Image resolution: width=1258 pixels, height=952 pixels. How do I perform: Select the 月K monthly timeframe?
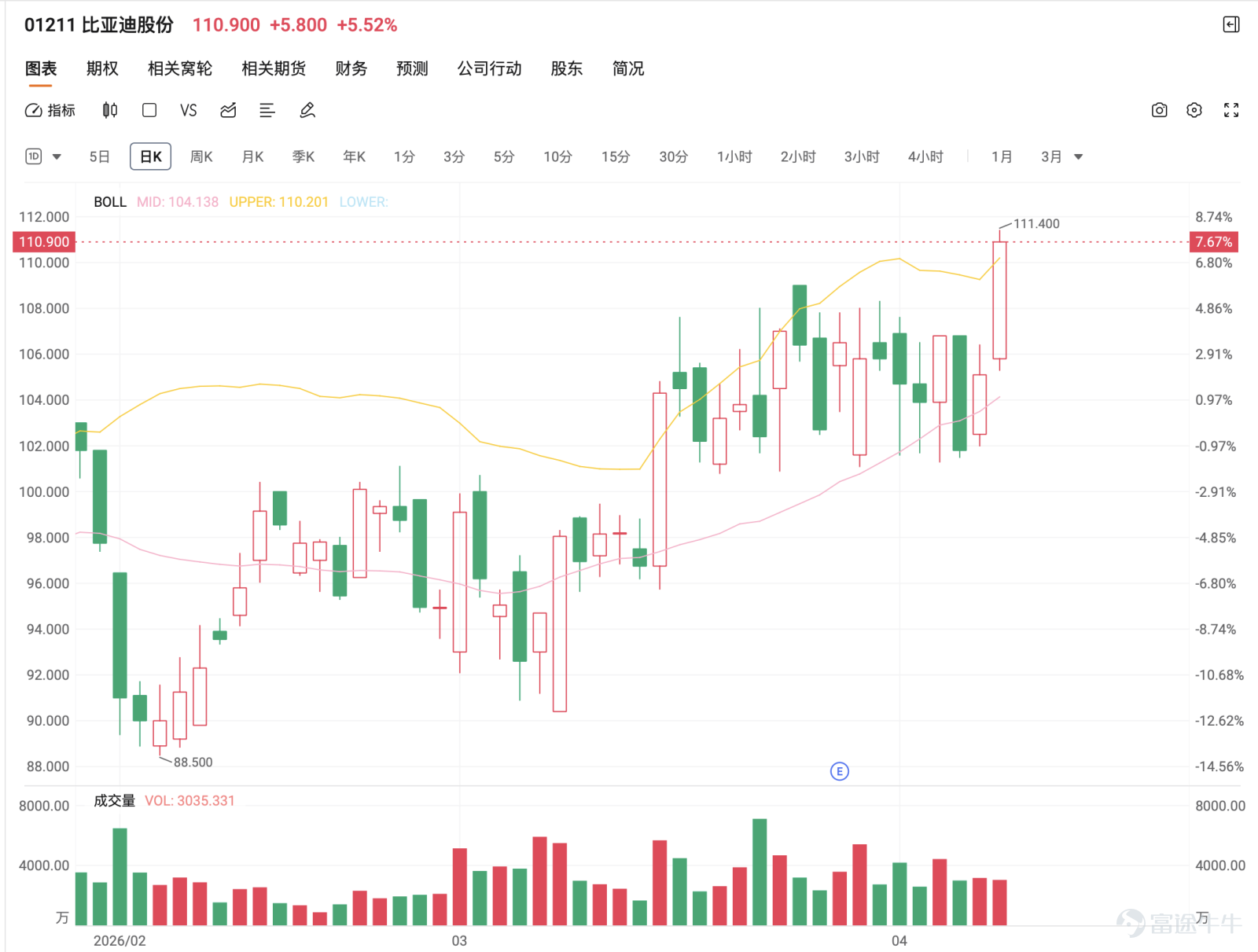(252, 156)
